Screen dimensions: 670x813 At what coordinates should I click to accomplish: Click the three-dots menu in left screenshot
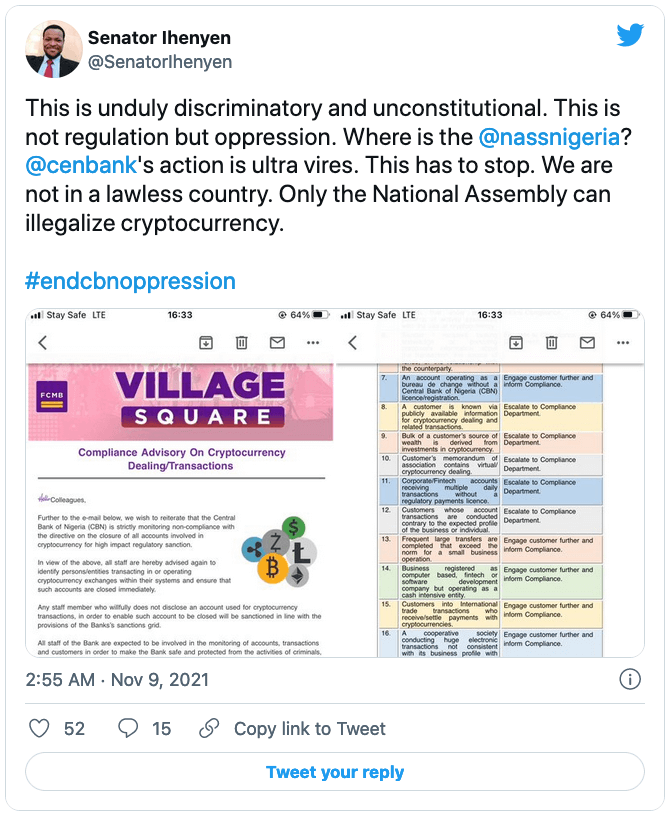click(313, 343)
